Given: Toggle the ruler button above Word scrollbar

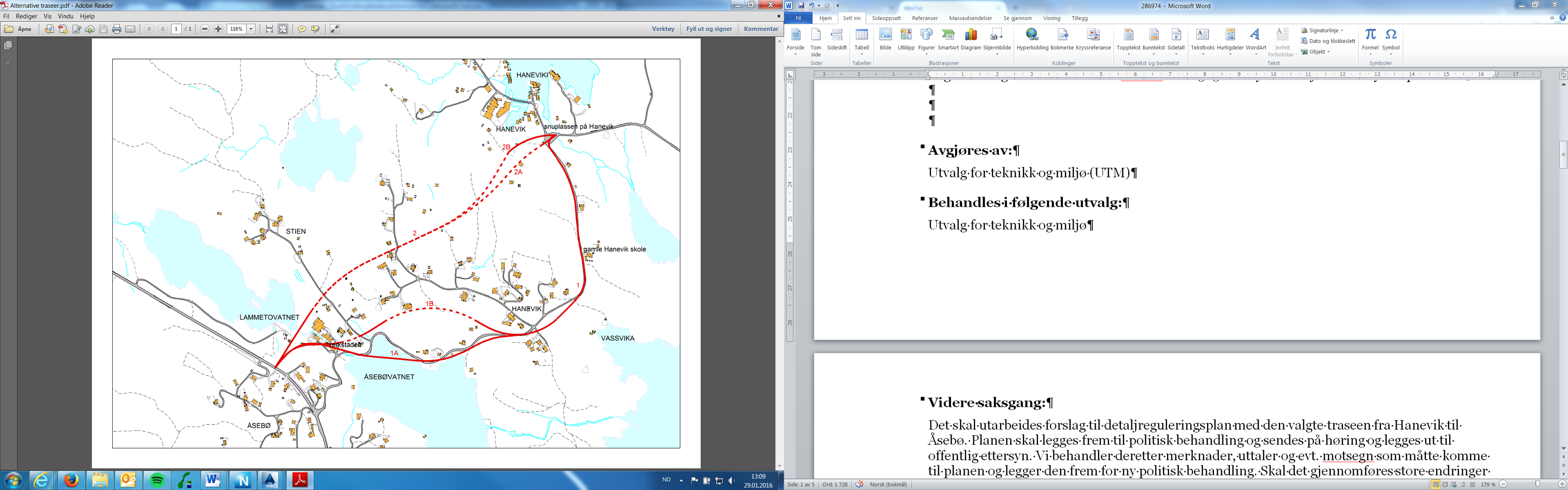Looking at the screenshot, I should pyautogui.click(x=1562, y=75).
